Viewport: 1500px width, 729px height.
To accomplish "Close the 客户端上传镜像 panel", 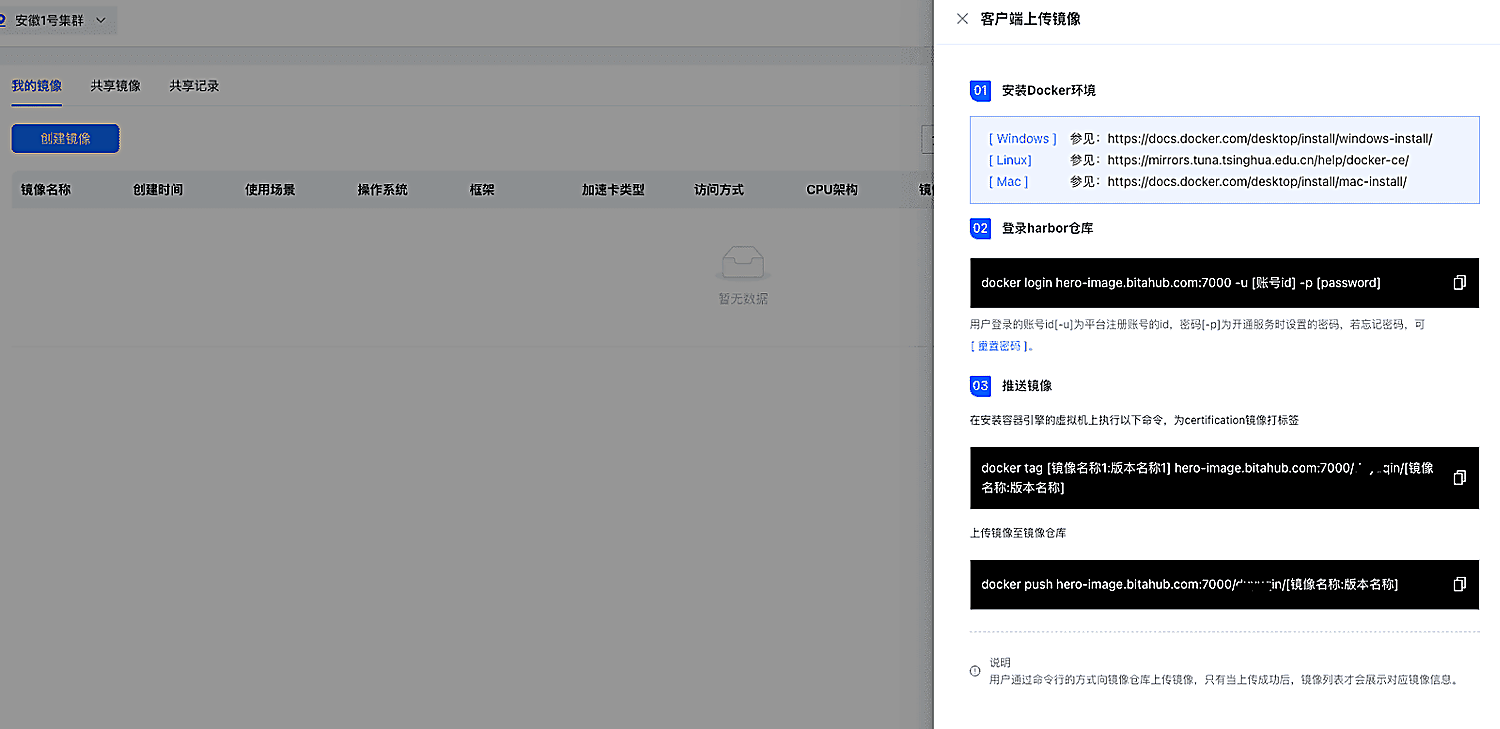I will (962, 19).
